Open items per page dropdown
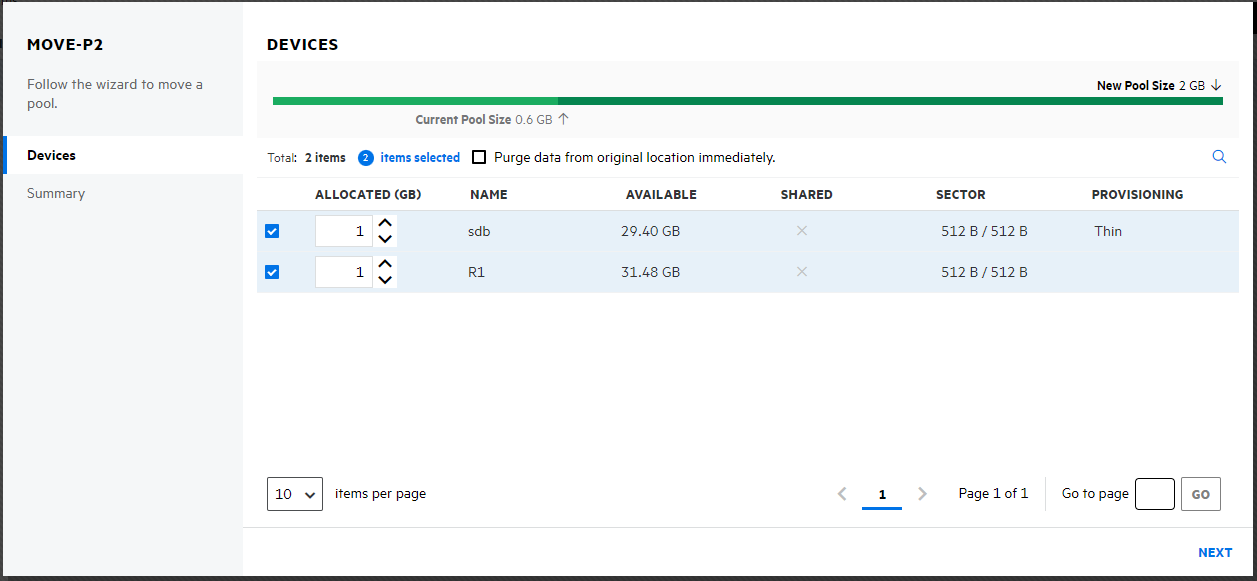 (x=294, y=494)
